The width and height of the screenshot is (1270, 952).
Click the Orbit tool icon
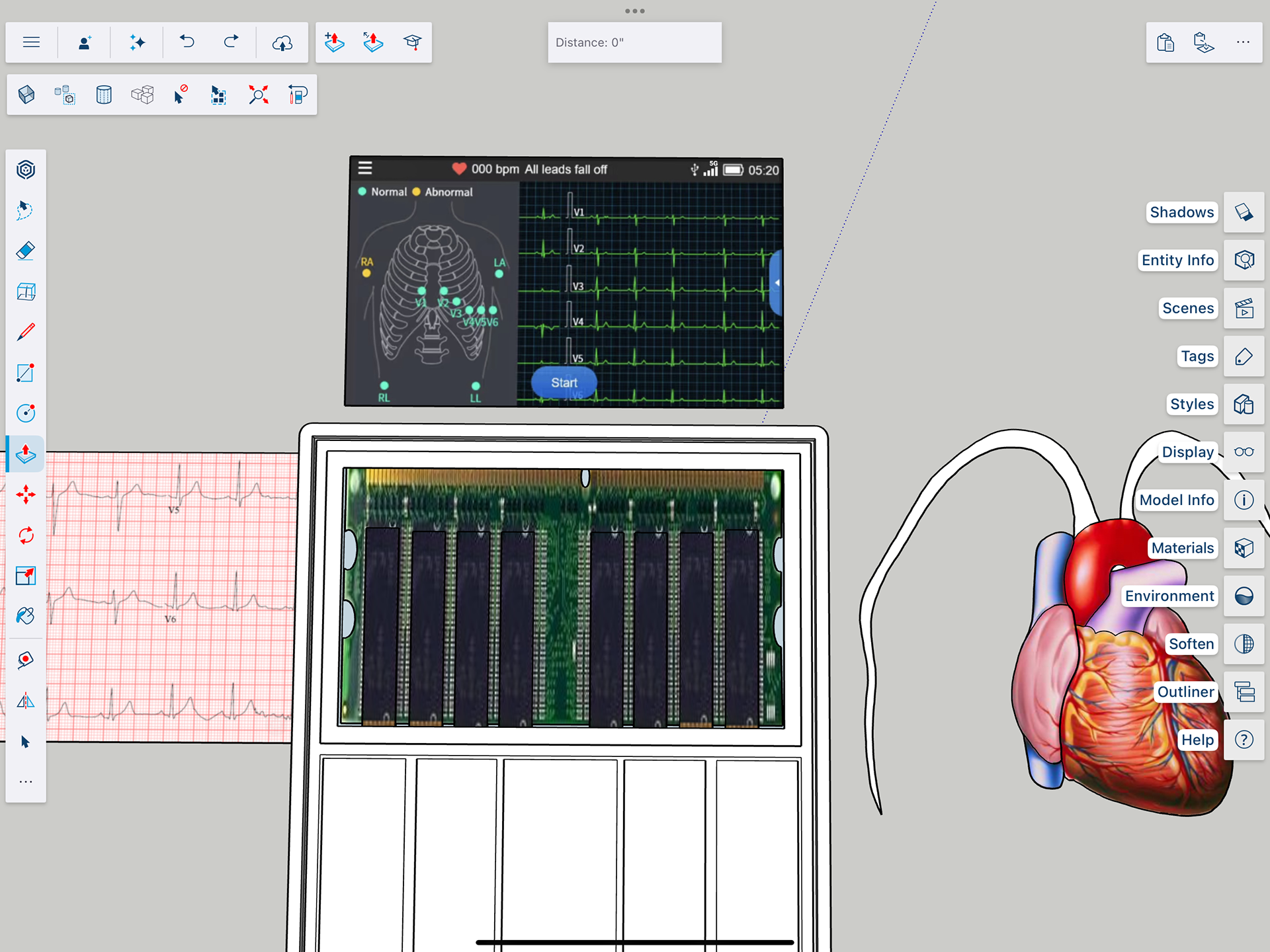tap(25, 170)
